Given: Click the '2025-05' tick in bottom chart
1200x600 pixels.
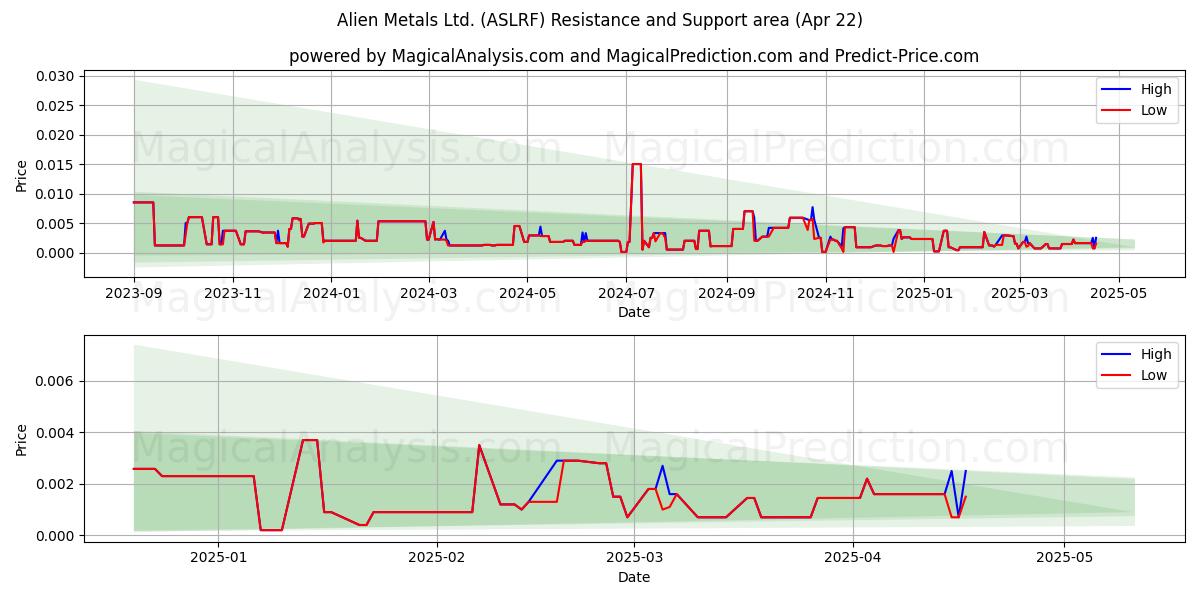Looking at the screenshot, I should (x=1065, y=557).
